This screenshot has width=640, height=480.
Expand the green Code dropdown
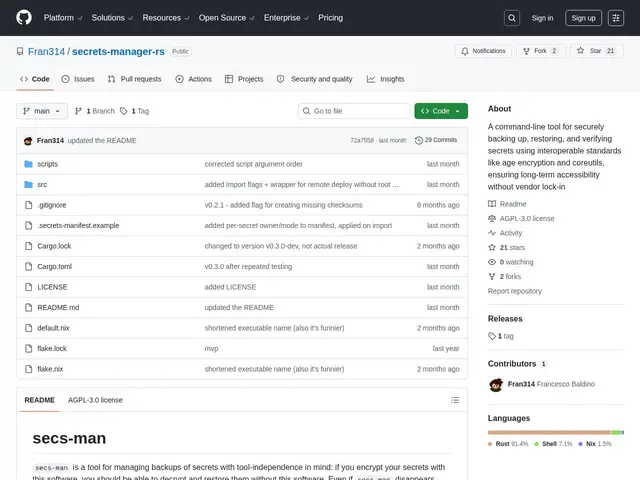tap(441, 111)
